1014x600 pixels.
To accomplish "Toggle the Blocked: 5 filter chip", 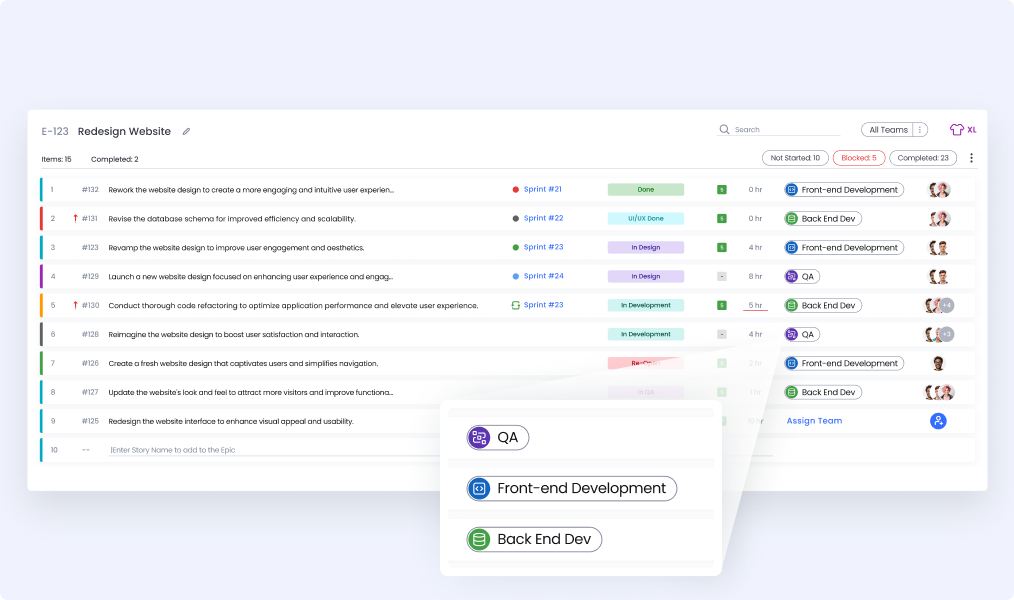I will pos(858,158).
